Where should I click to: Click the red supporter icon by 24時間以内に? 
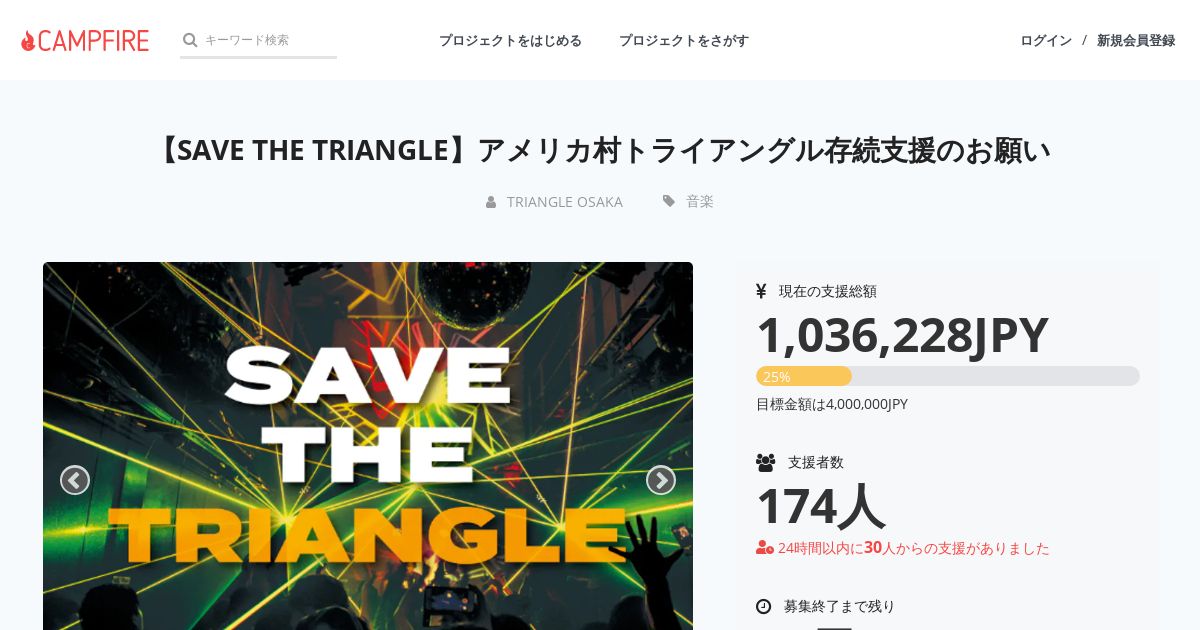[765, 548]
